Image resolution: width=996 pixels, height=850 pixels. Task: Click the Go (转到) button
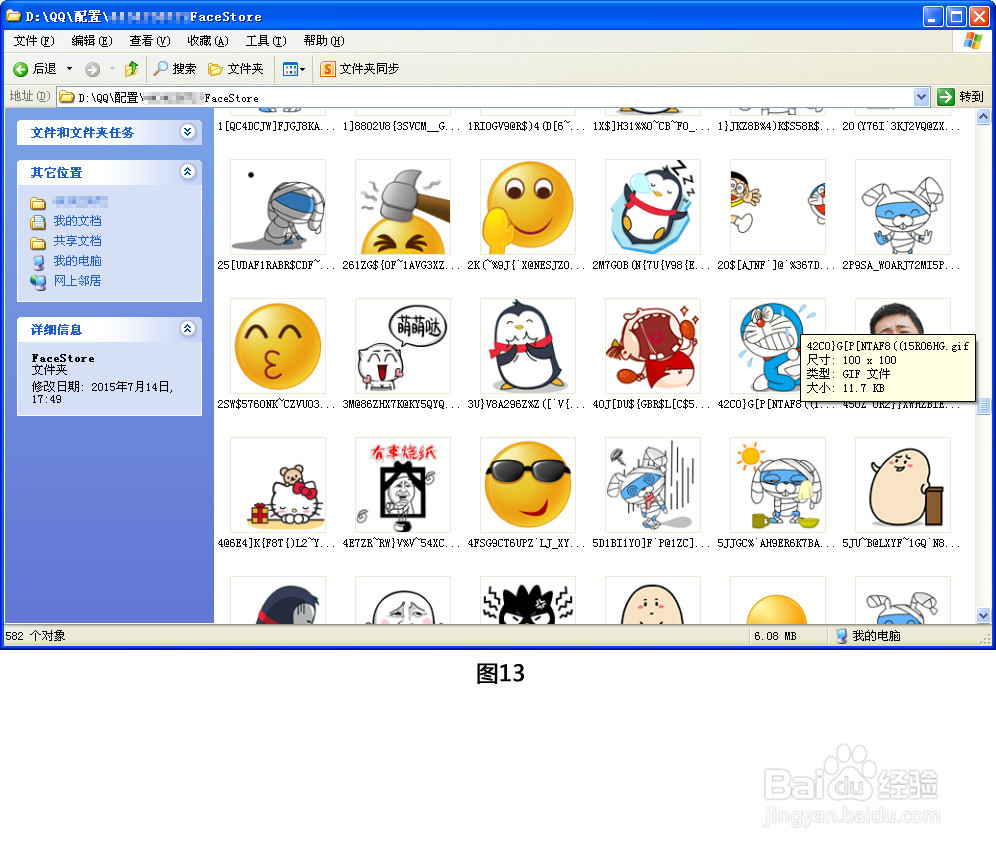coord(960,97)
